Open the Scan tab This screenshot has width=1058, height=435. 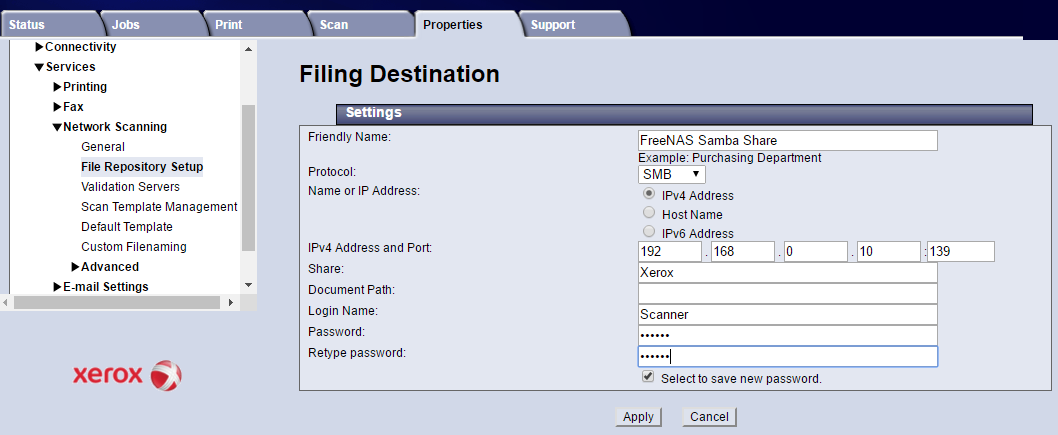(334, 24)
